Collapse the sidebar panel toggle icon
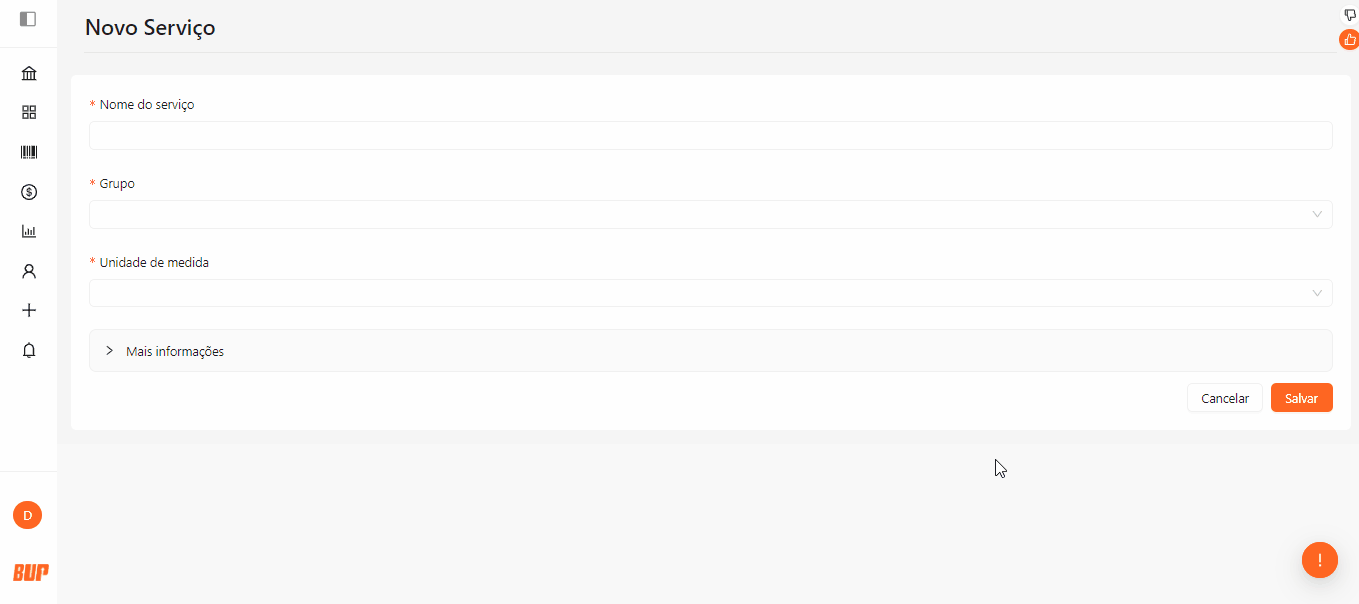This screenshot has height=604, width=1359. (x=28, y=19)
